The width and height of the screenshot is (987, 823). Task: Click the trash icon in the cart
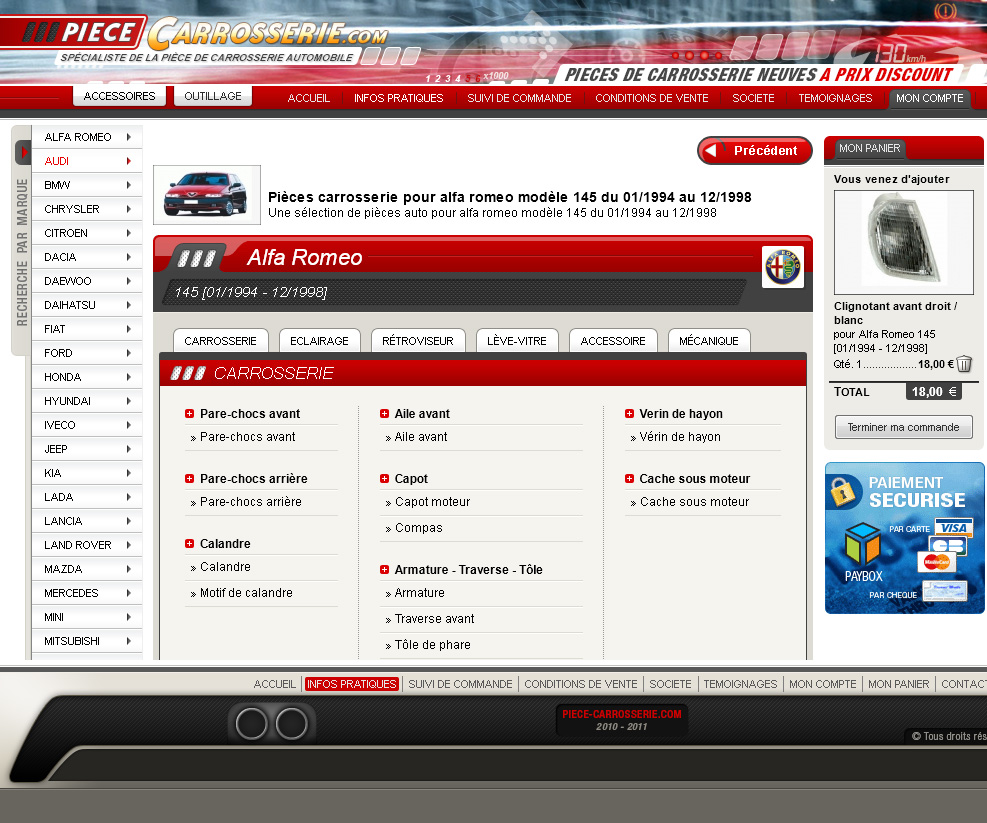[x=964, y=364]
